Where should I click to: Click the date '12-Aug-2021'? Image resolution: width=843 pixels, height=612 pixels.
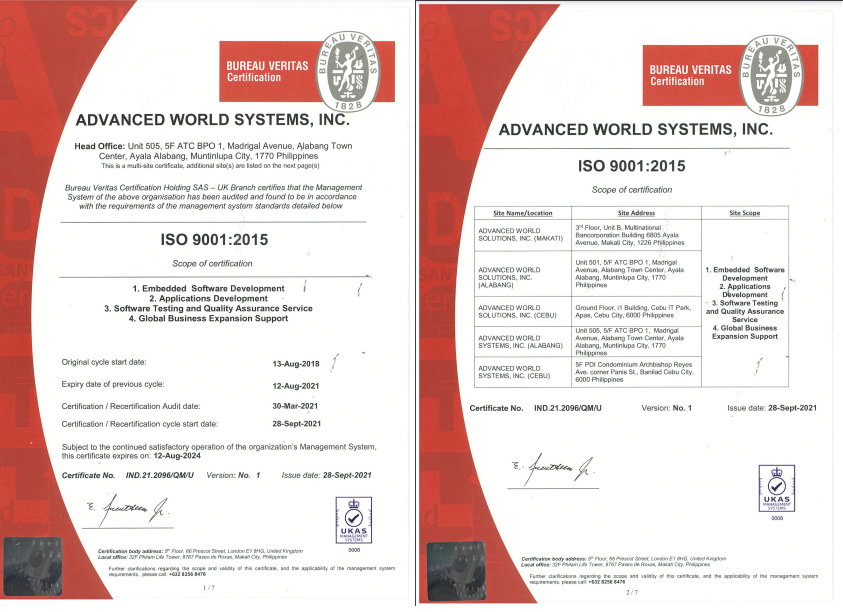[x=296, y=386]
